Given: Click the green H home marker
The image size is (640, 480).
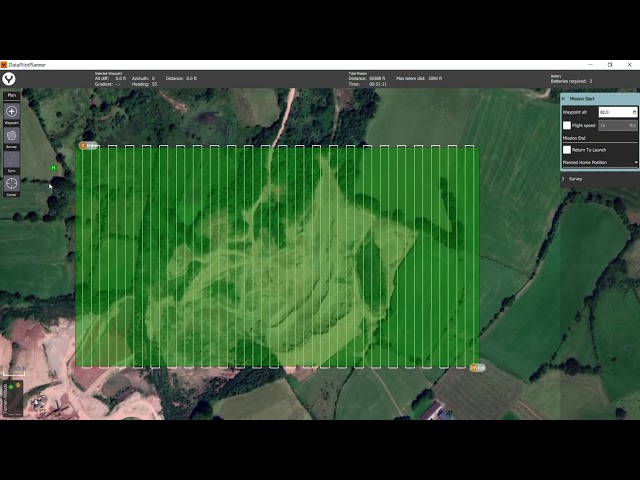Looking at the screenshot, I should point(53,168).
